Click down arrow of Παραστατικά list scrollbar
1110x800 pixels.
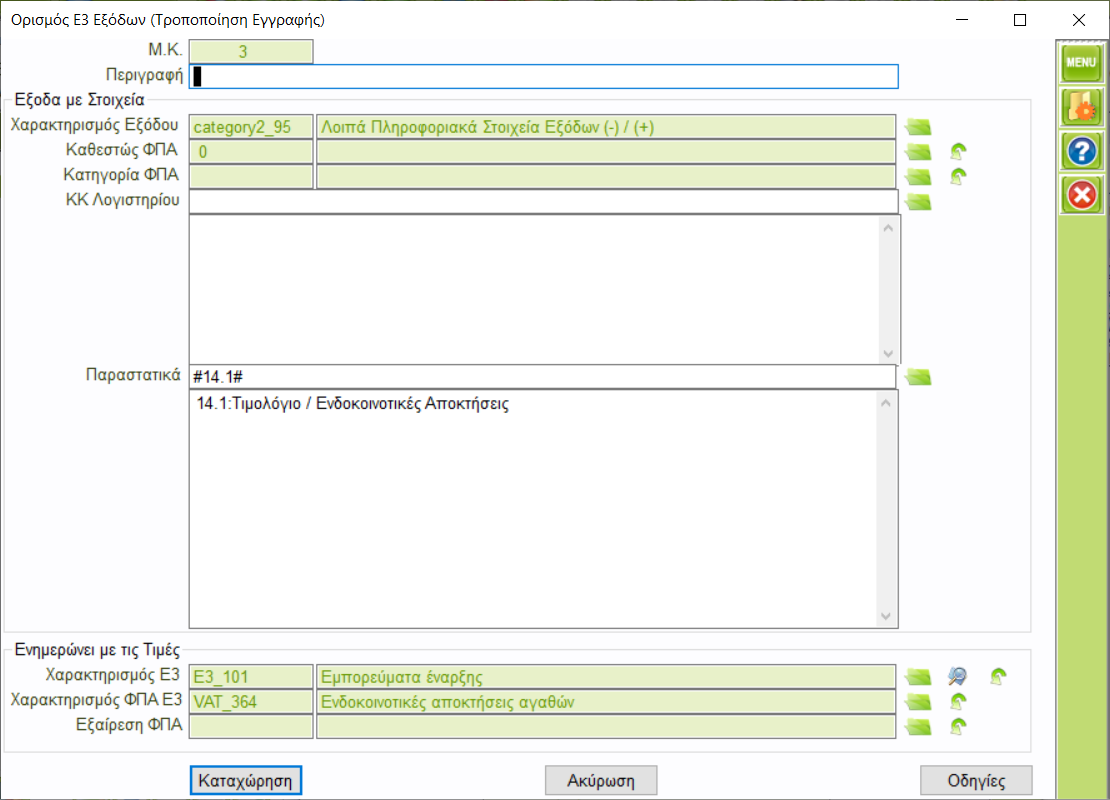tap(887, 617)
